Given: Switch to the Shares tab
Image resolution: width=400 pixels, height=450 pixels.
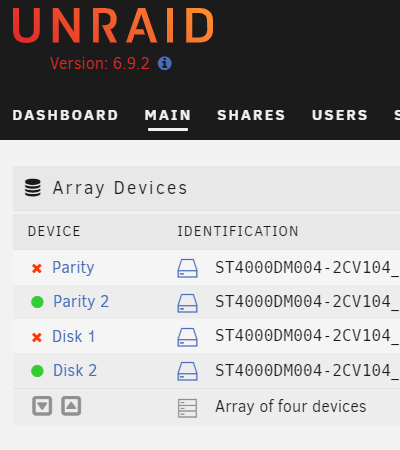Looking at the screenshot, I should (251, 115).
